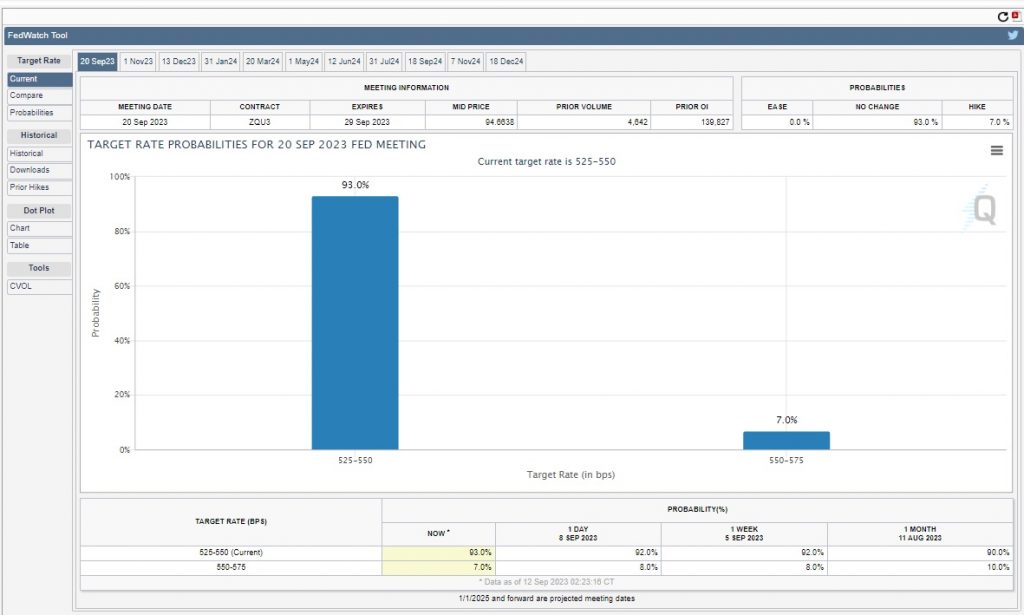Screen dimensions: 1024x615
Task: Click the 525-550 (Current) table row label
Action: coord(231,552)
